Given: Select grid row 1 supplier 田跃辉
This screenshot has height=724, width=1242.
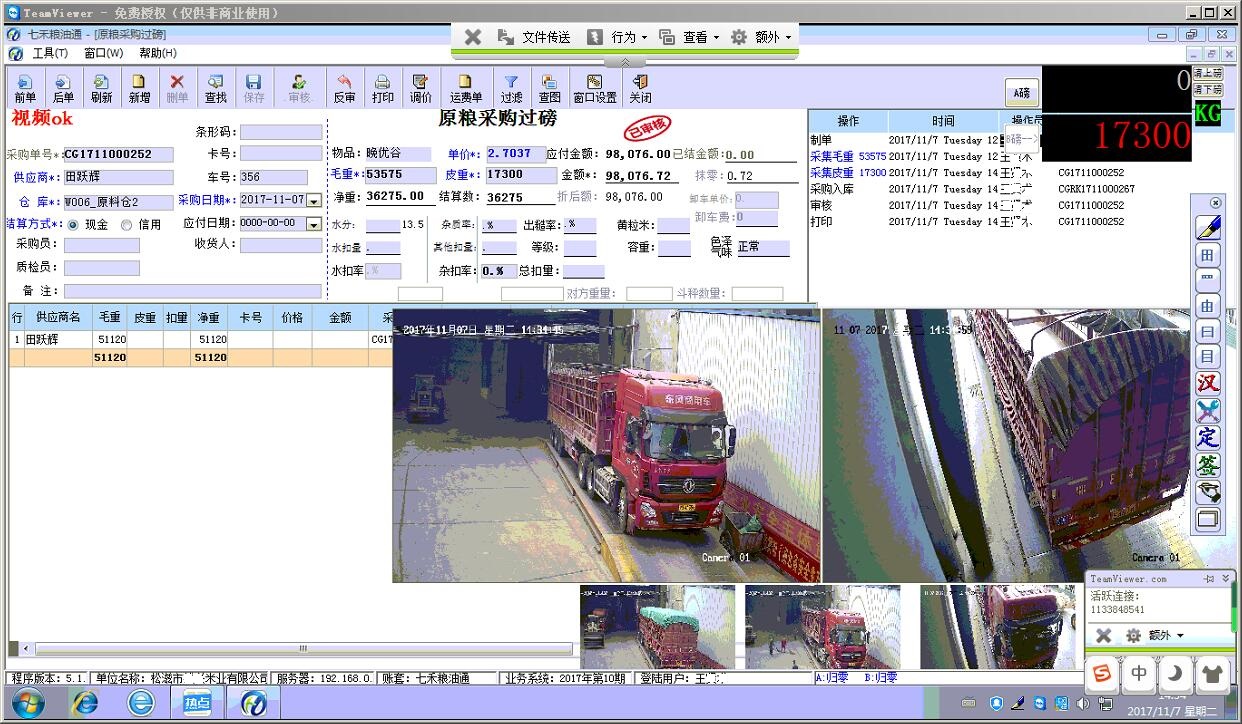Looking at the screenshot, I should [59, 340].
